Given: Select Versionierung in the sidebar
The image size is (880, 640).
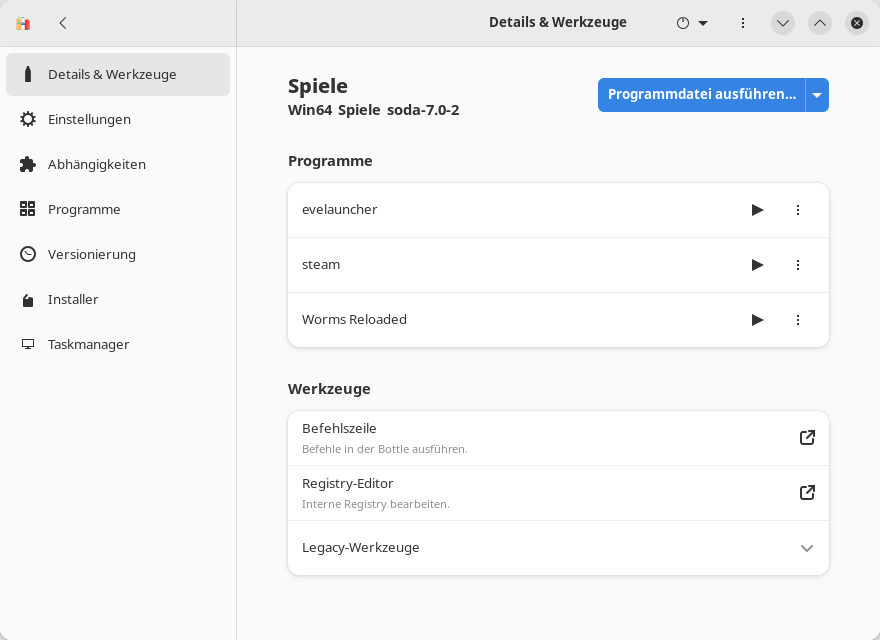Looking at the screenshot, I should [91, 254].
